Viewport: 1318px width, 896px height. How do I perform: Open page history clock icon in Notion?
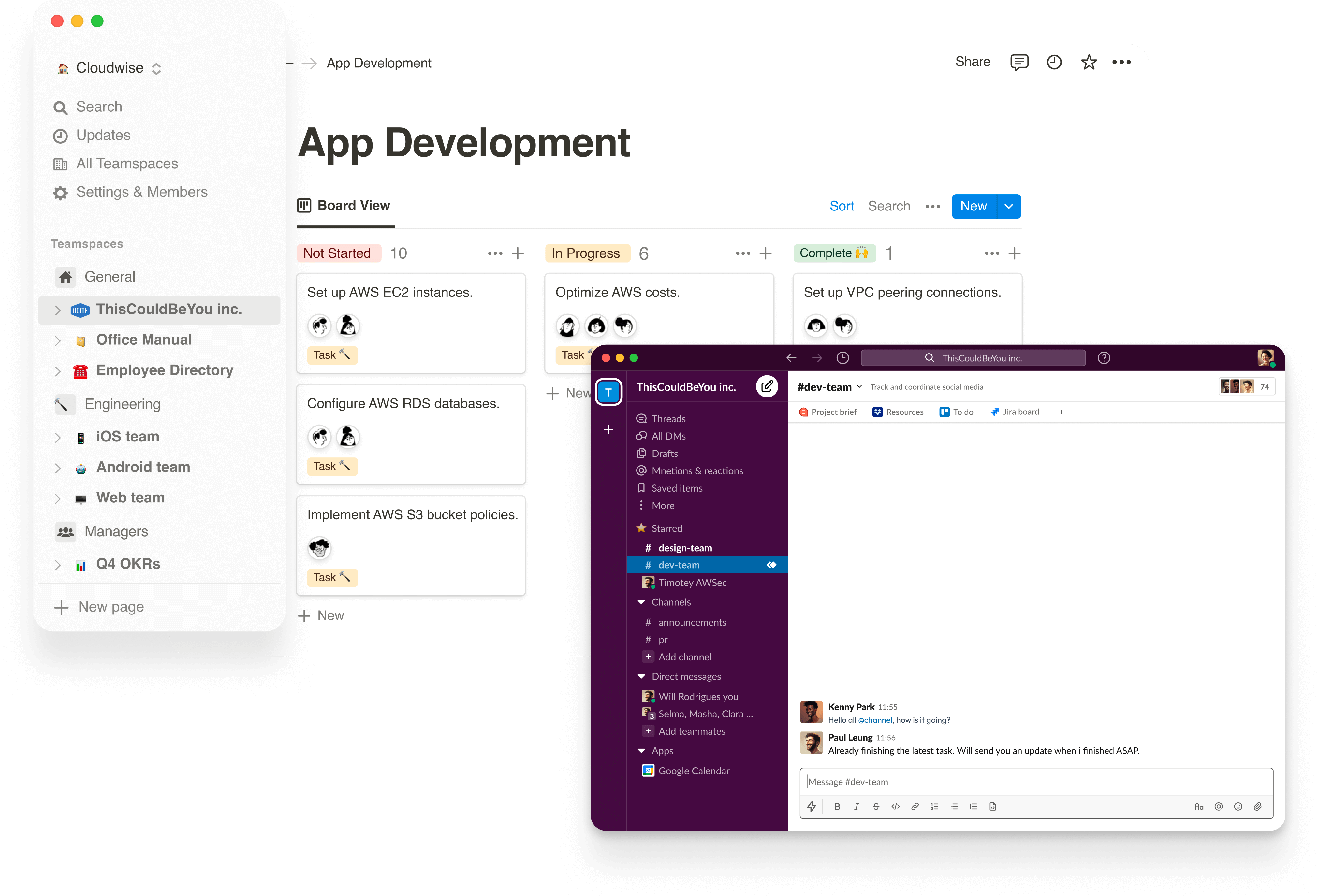point(1054,62)
